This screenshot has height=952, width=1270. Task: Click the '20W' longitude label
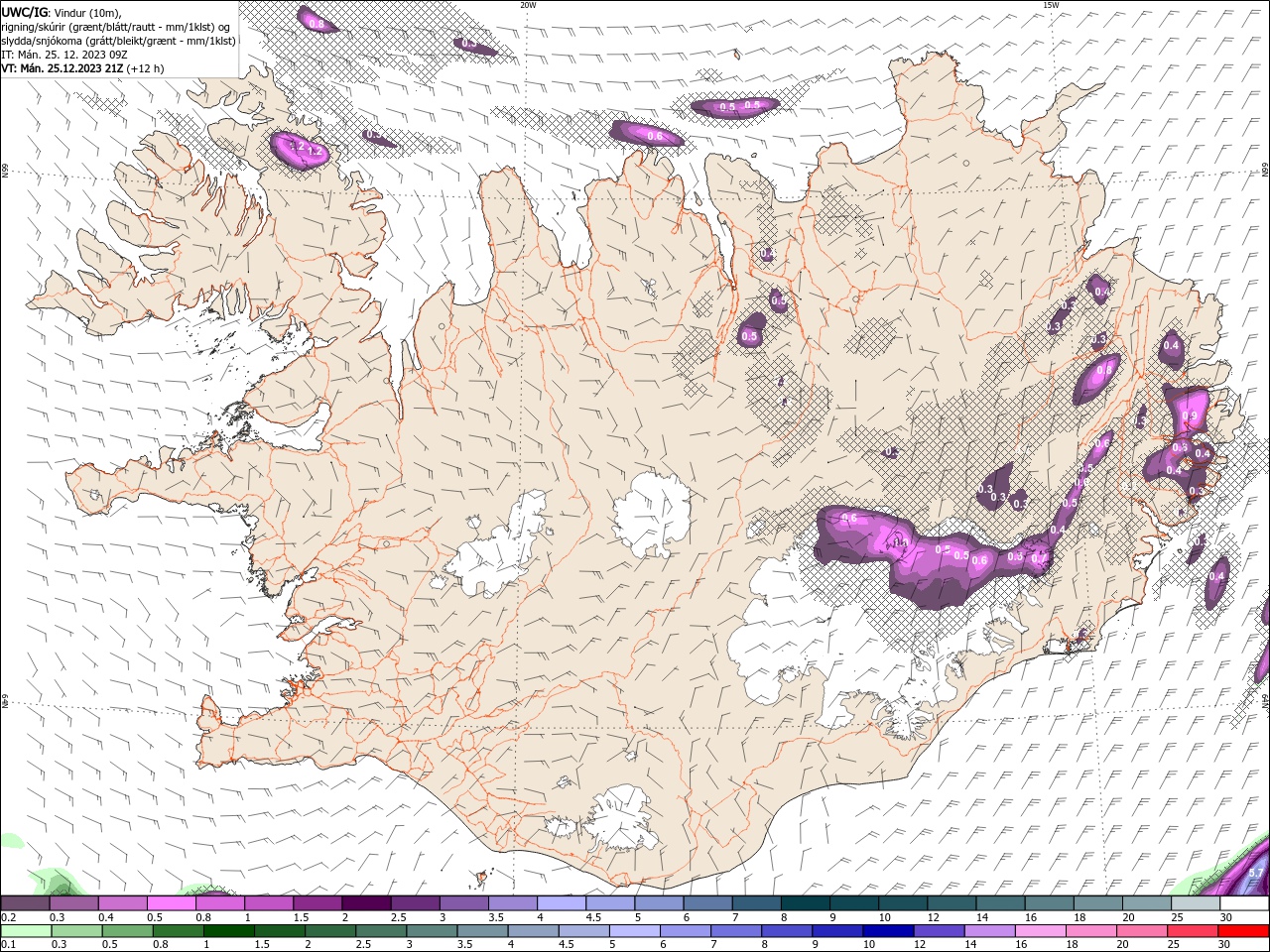tap(528, 5)
